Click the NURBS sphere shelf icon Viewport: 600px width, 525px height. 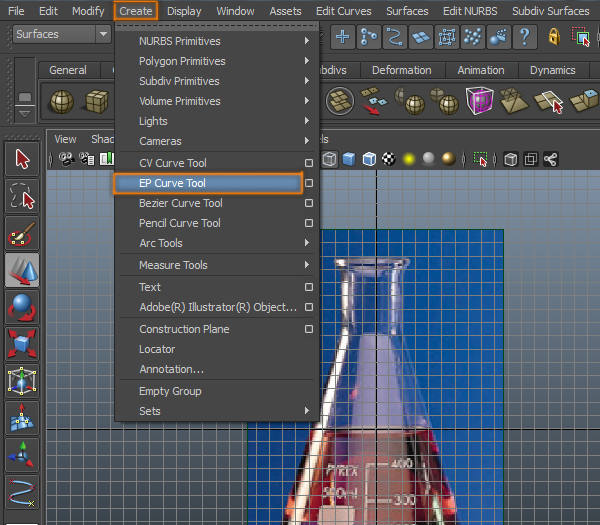point(62,103)
